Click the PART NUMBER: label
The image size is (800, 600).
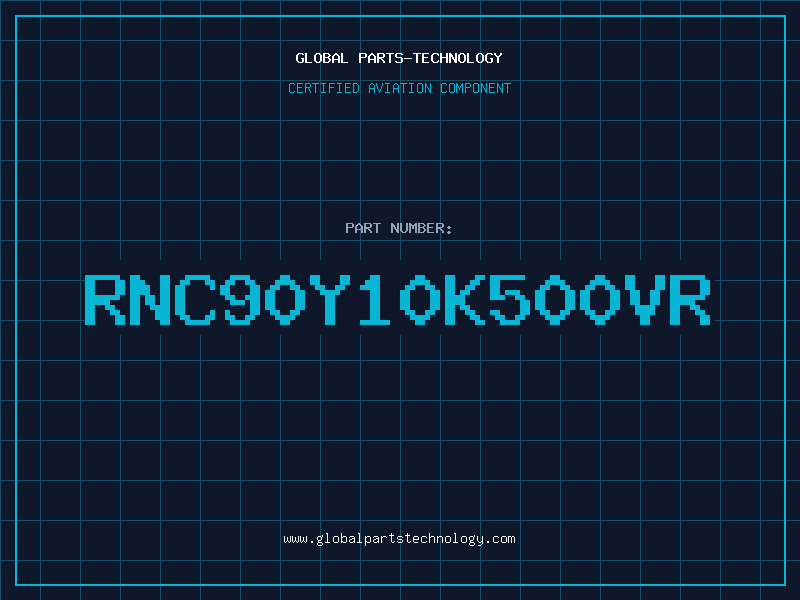coord(398,228)
